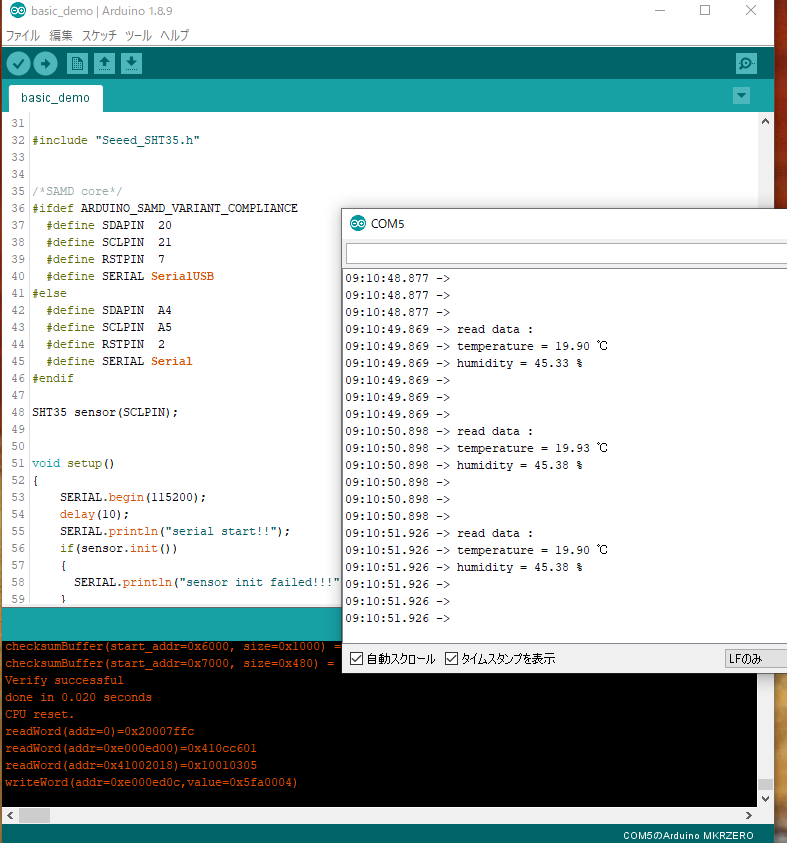Screen dimensions: 787x843
Task: Click the COM5 window Arduino icon
Action: 358,223
